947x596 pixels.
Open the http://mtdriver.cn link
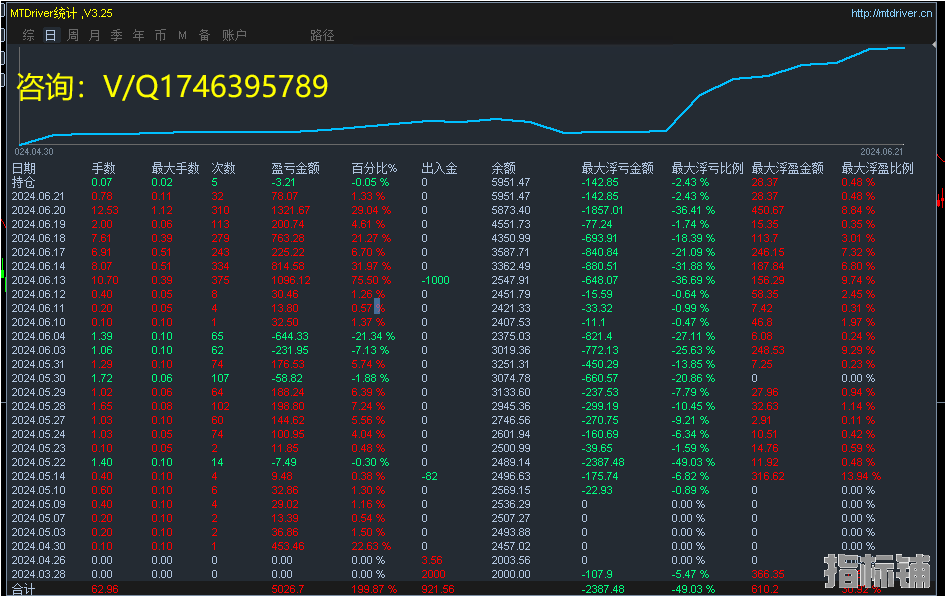tap(891, 13)
